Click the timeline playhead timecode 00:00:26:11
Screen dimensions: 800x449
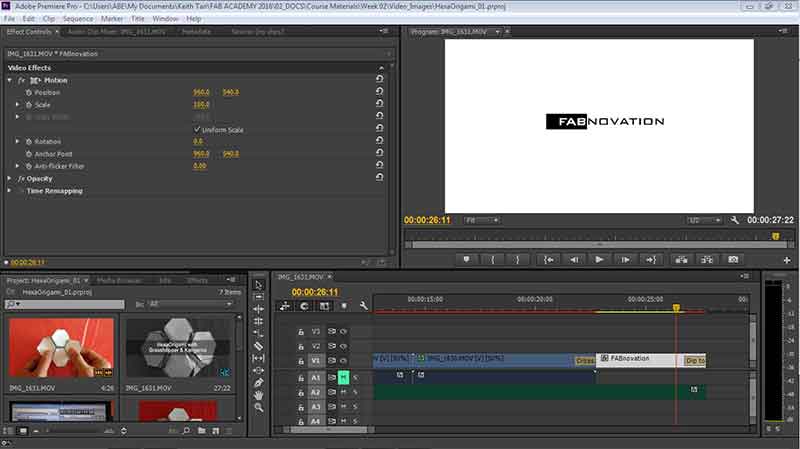coord(315,292)
